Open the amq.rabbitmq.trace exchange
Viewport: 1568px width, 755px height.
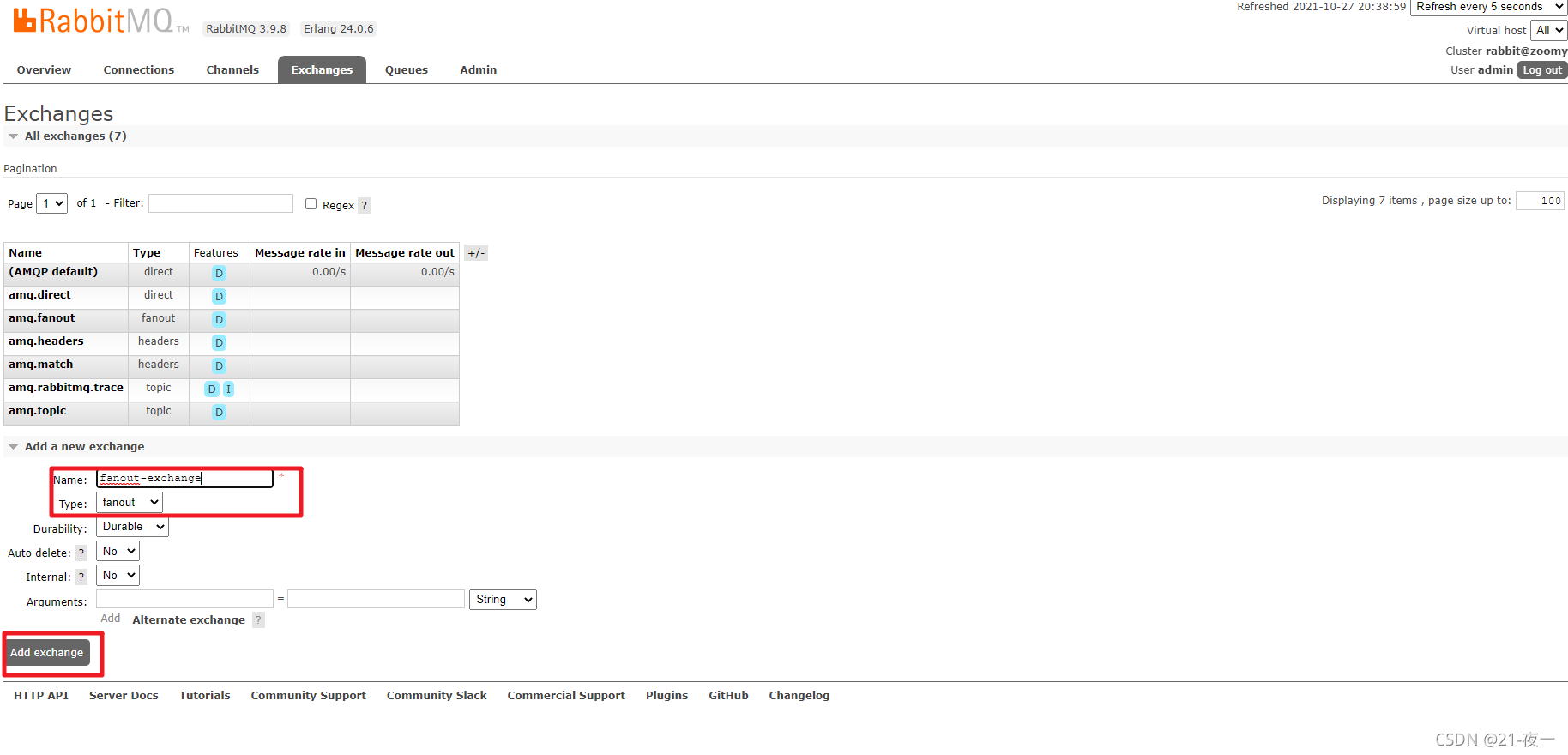tap(66, 388)
